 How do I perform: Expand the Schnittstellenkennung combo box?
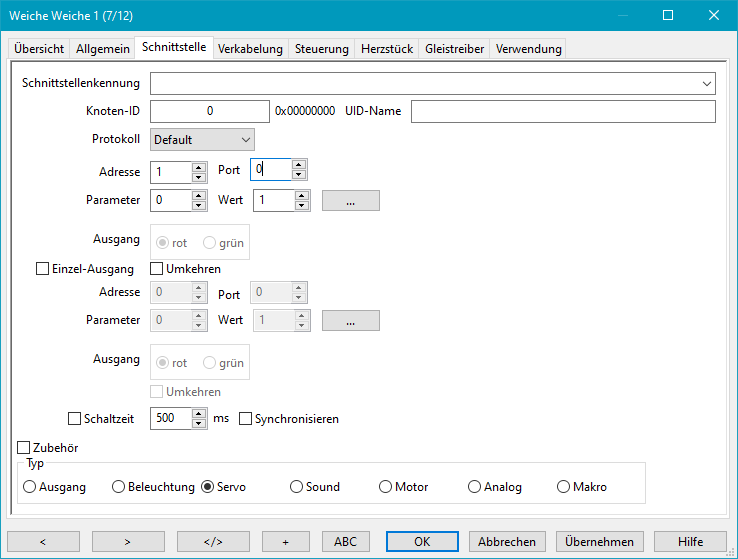pos(707,83)
